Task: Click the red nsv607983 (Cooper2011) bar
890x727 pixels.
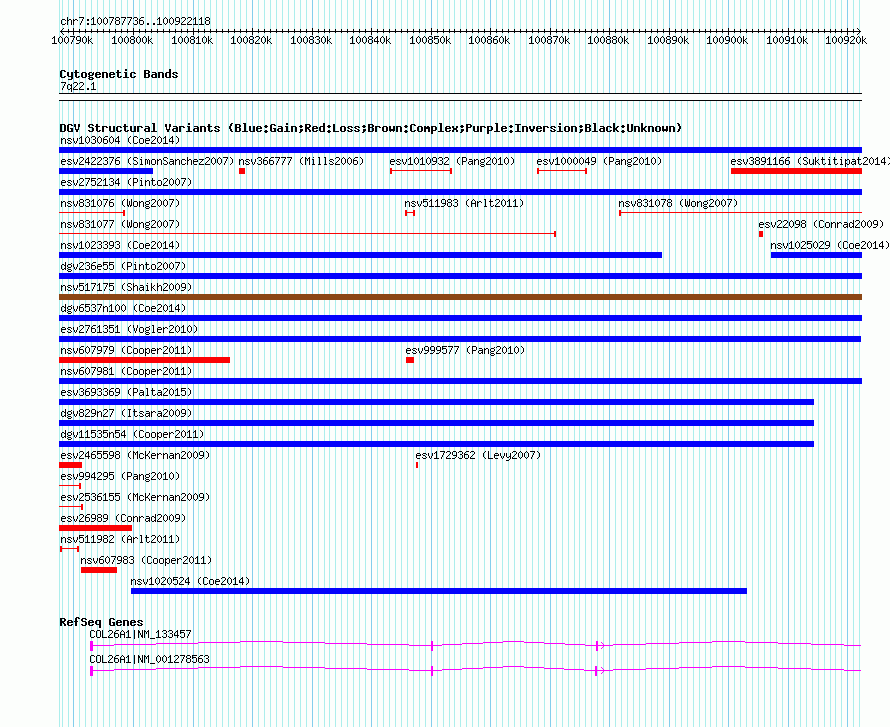Action: click(99, 570)
